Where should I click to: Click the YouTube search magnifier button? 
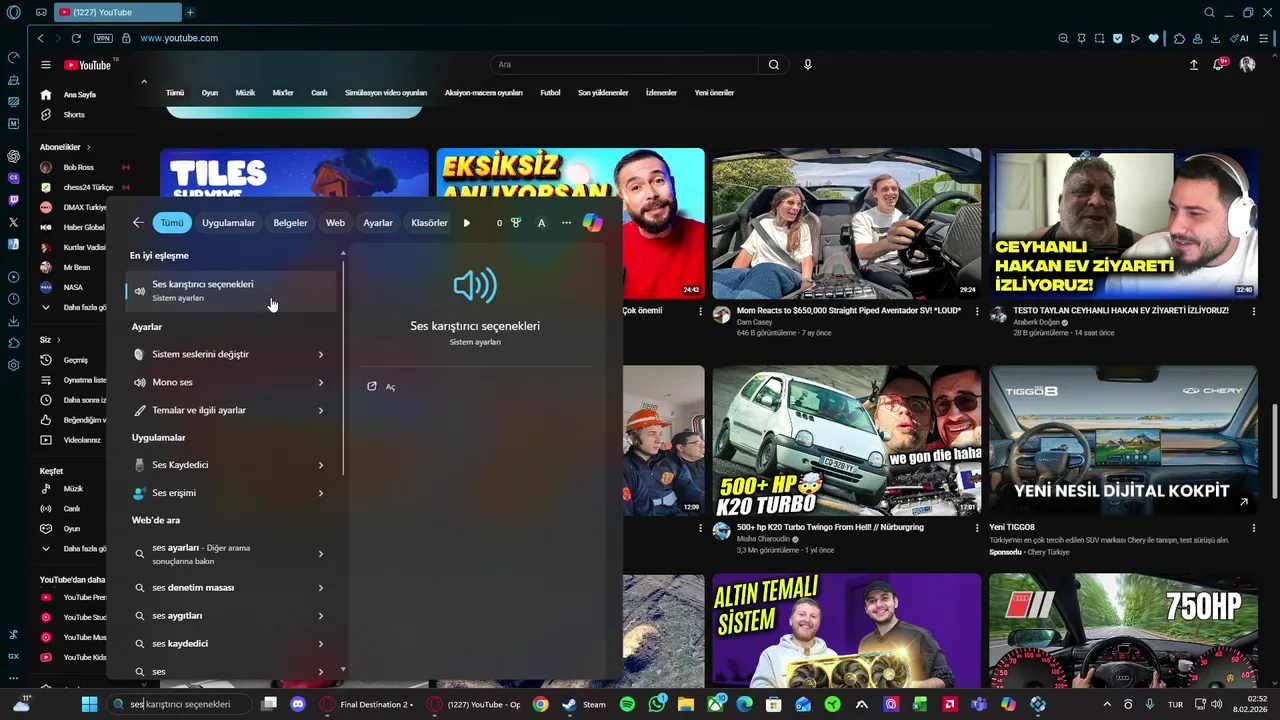click(x=773, y=65)
